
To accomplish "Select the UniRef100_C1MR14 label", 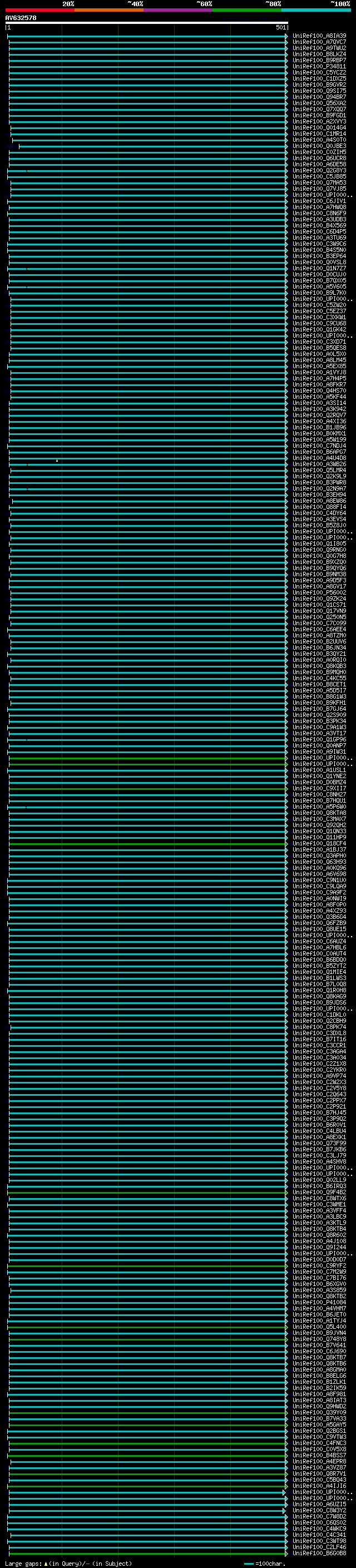I will tap(319, 134).
